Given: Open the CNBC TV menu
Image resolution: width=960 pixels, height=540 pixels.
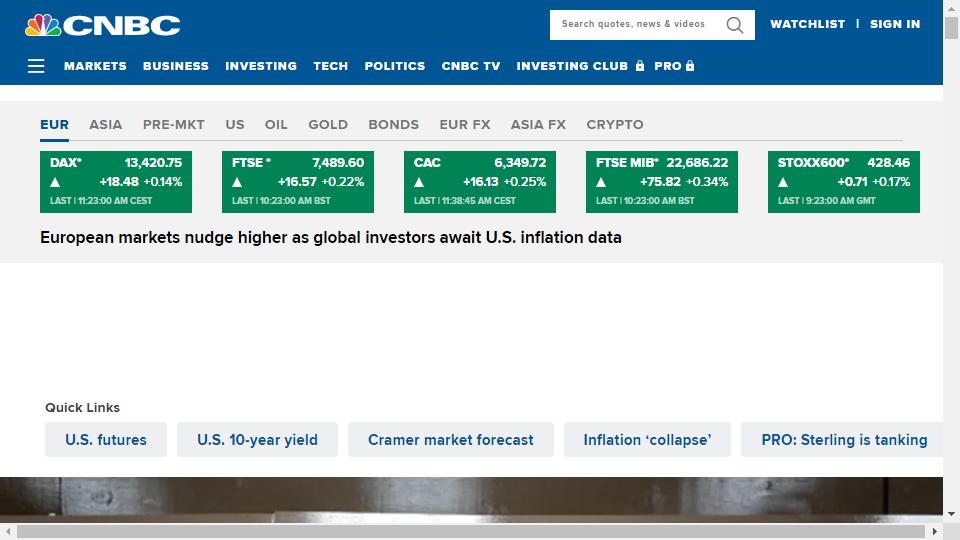Looking at the screenshot, I should (471, 66).
